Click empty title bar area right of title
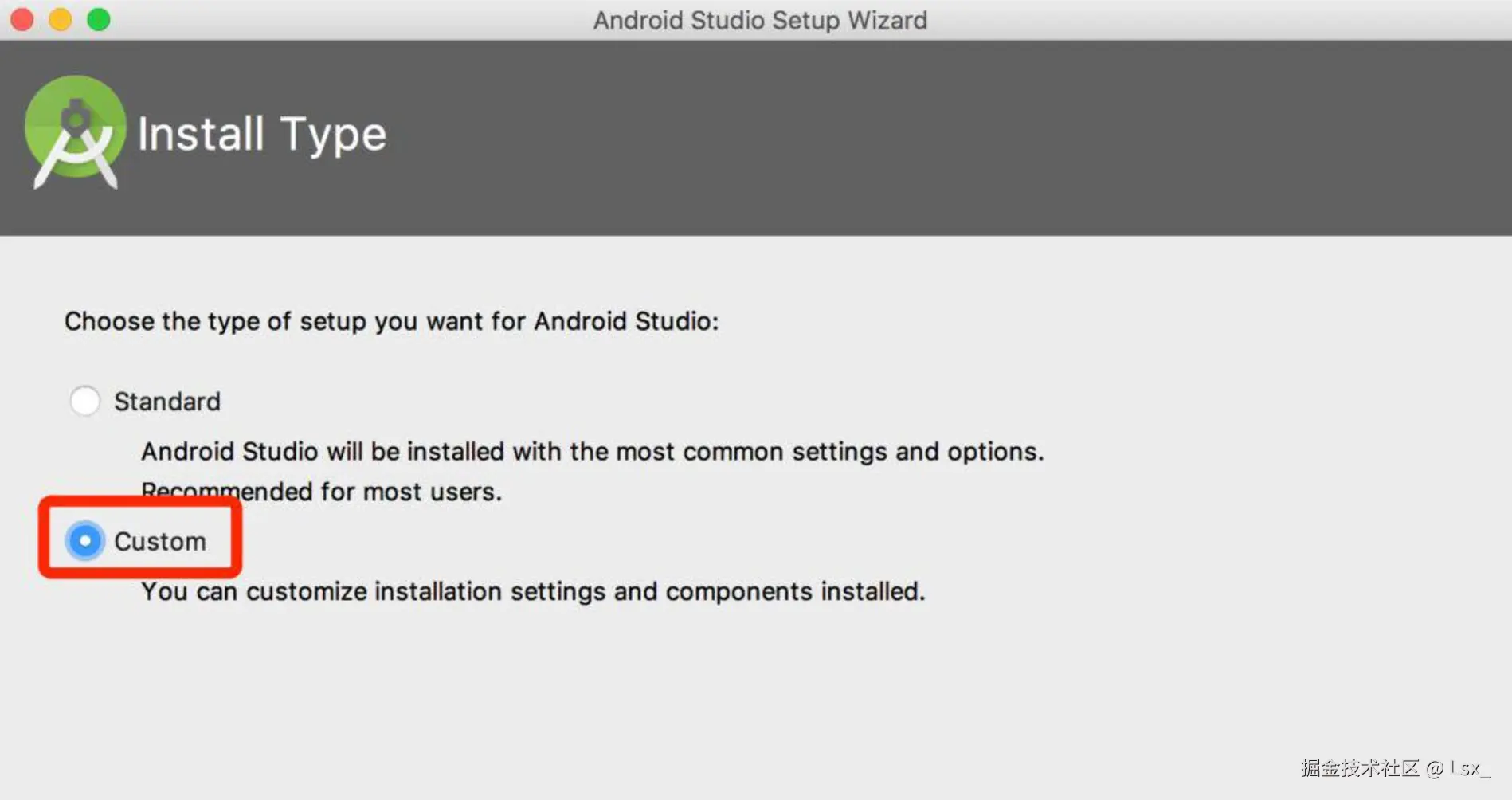Screen dimensions: 1512x800 [x=1195, y=20]
